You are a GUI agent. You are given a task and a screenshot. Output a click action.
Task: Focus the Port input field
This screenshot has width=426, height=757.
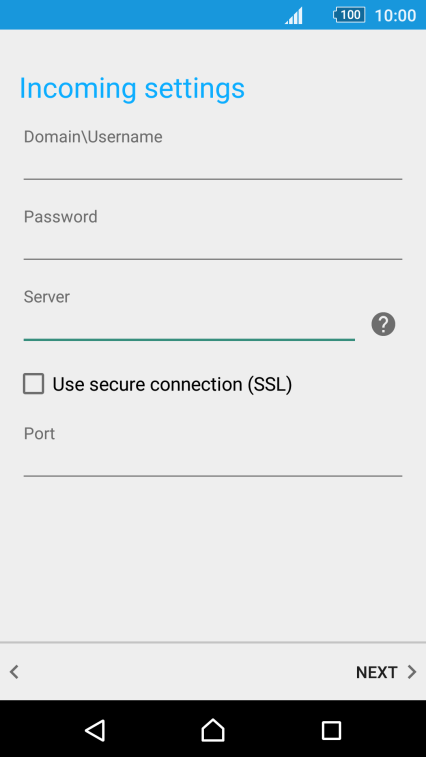213,462
